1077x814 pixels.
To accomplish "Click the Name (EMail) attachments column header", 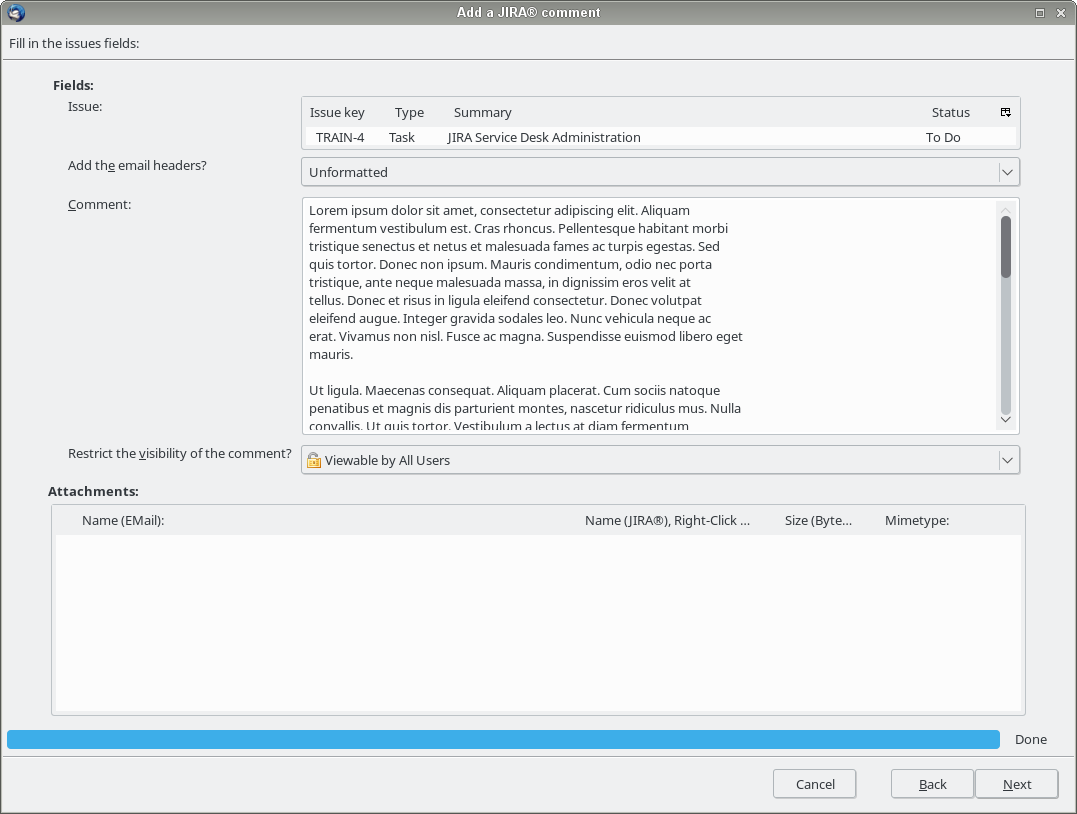I will pos(123,521).
